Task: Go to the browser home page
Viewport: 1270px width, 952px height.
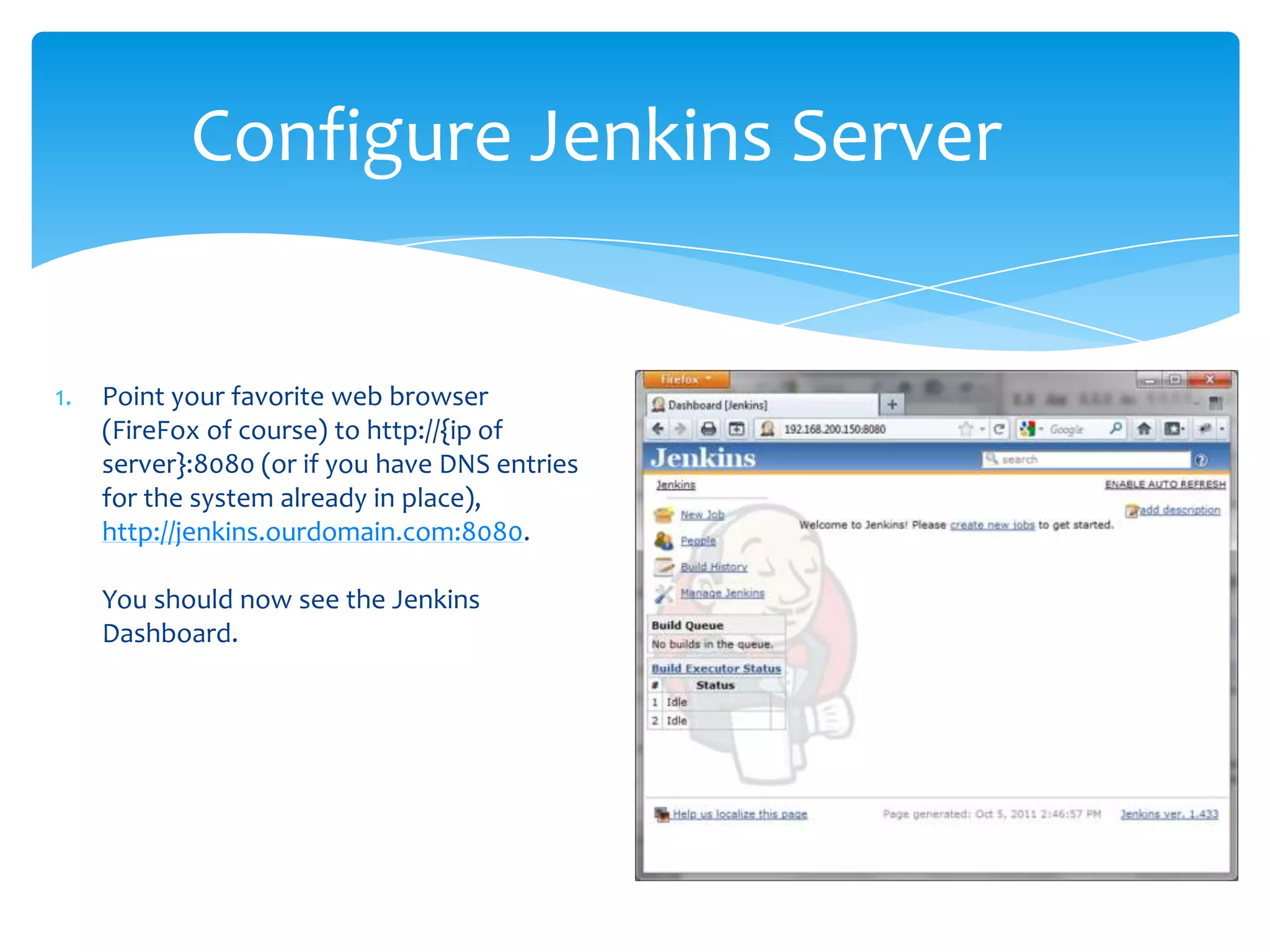Action: [1144, 429]
